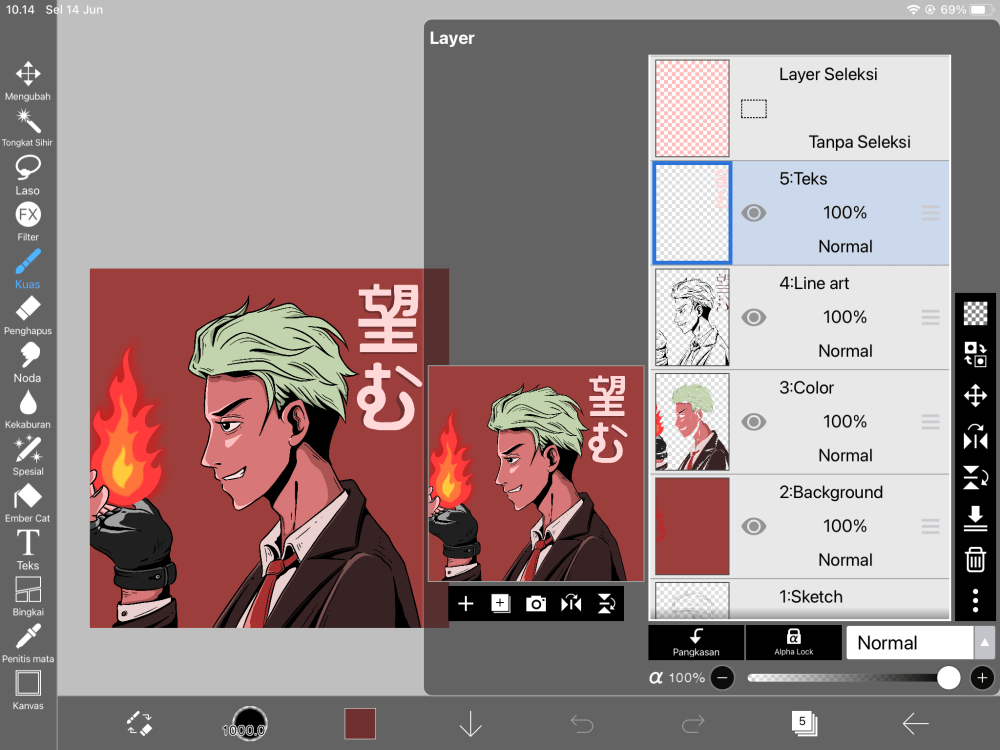
Task: Go back with the left arrow
Action: coord(915,724)
